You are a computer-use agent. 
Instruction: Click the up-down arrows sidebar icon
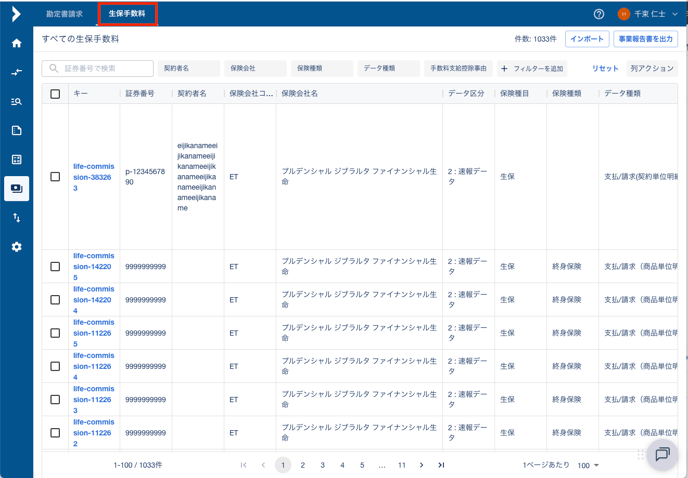point(16,217)
